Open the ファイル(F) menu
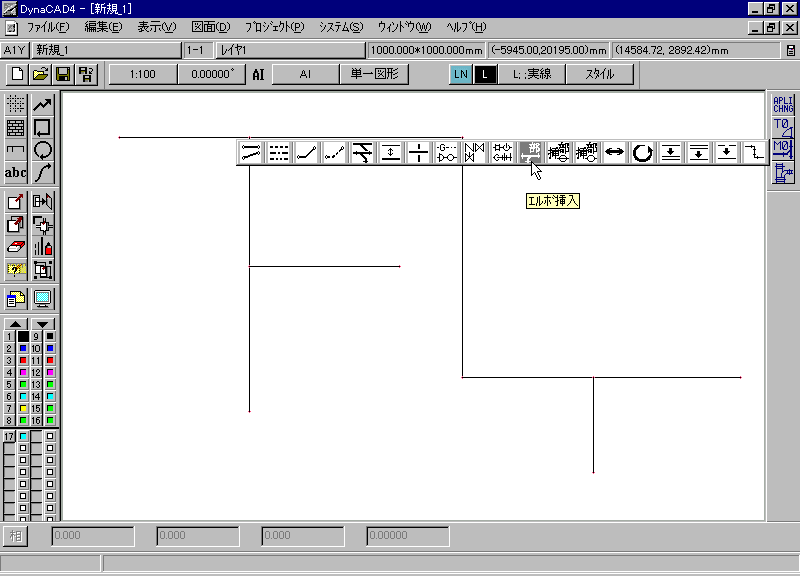Viewport: 800px width, 576px height. [x=48, y=27]
